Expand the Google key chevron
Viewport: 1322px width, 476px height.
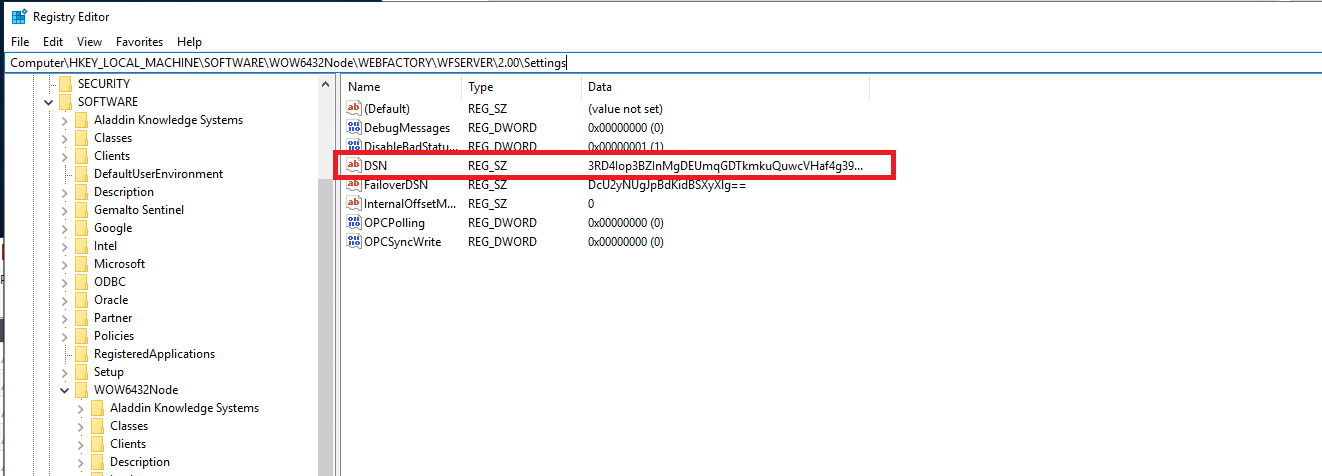[x=64, y=228]
